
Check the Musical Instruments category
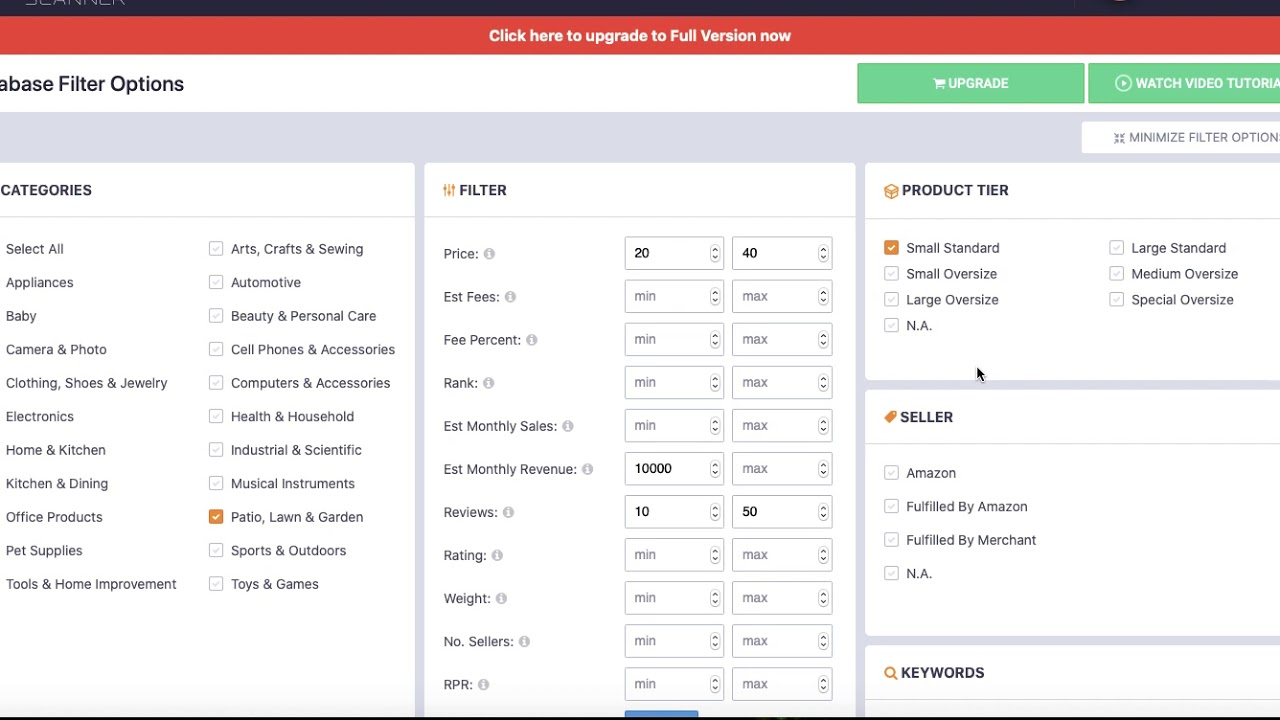tap(216, 483)
